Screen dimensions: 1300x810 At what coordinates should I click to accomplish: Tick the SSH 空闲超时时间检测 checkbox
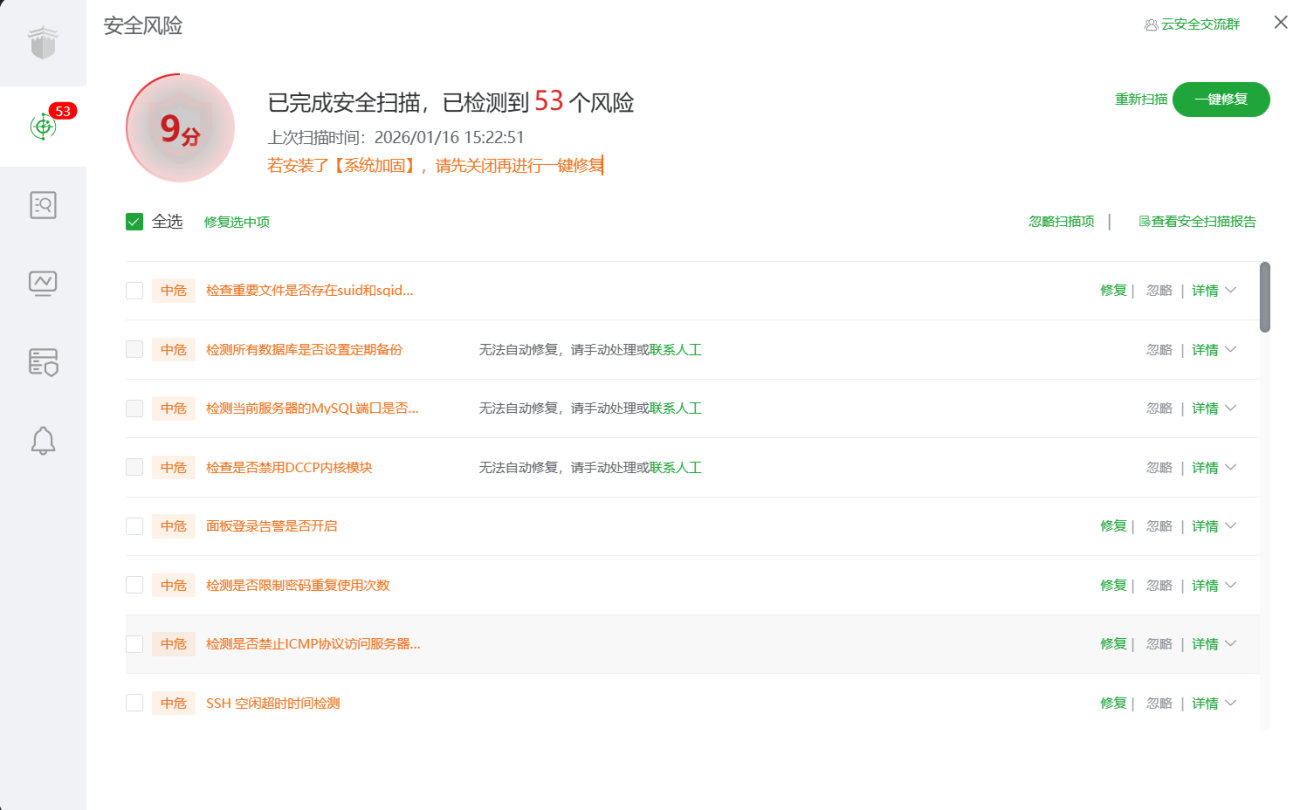click(134, 703)
